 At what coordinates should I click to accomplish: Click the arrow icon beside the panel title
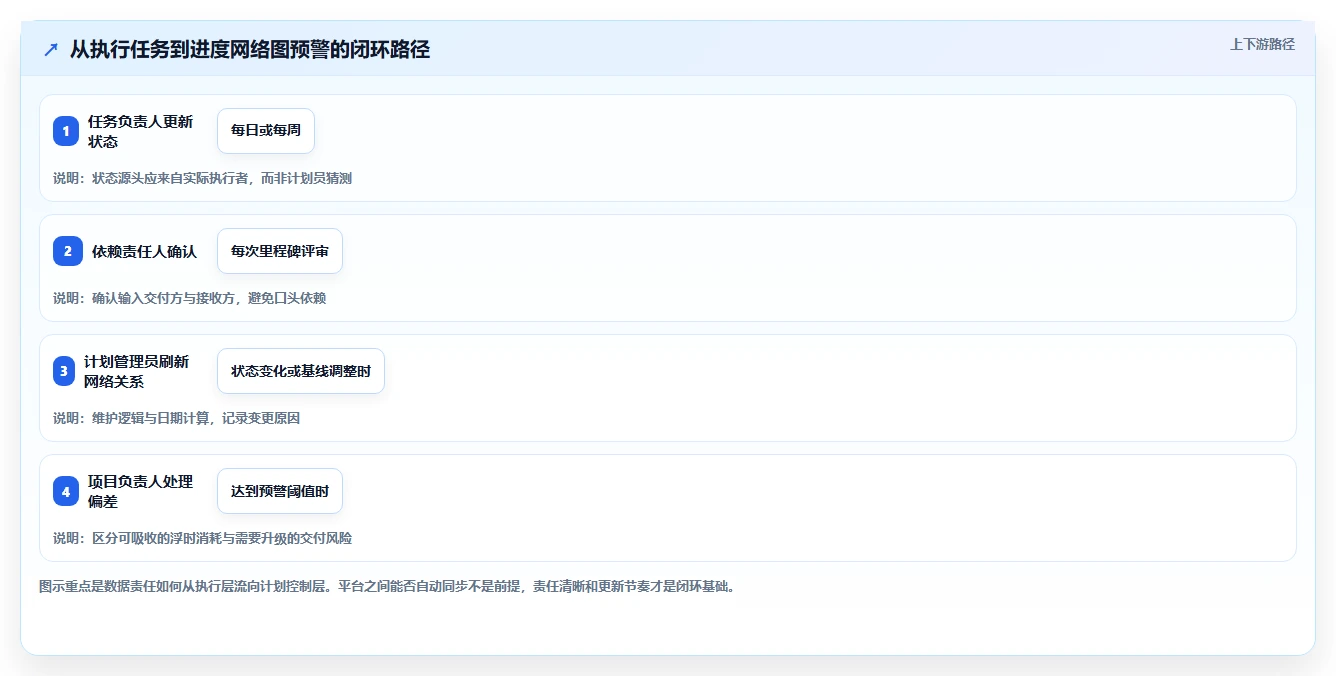click(51, 49)
